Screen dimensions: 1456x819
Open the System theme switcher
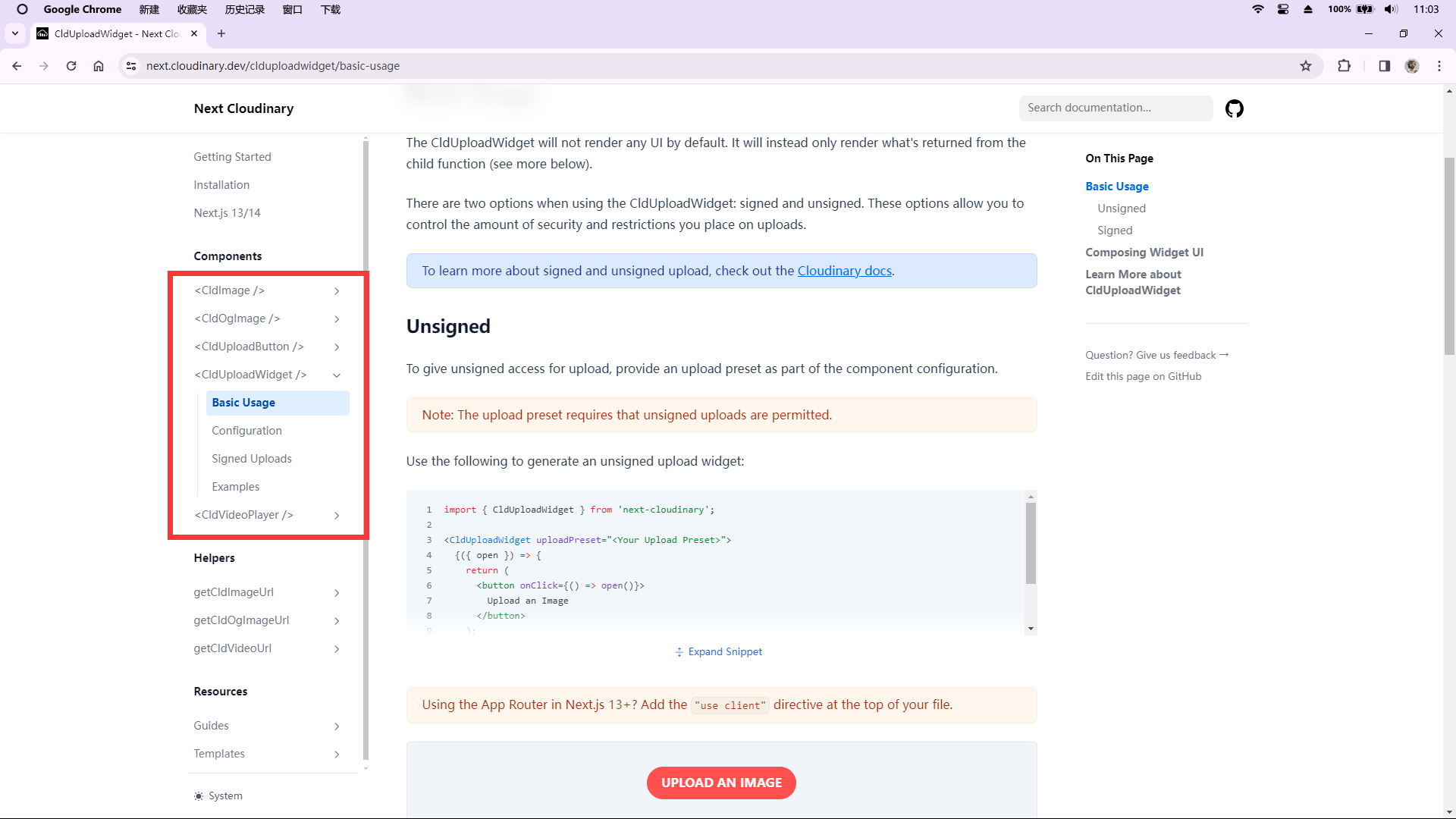pyautogui.click(x=218, y=795)
